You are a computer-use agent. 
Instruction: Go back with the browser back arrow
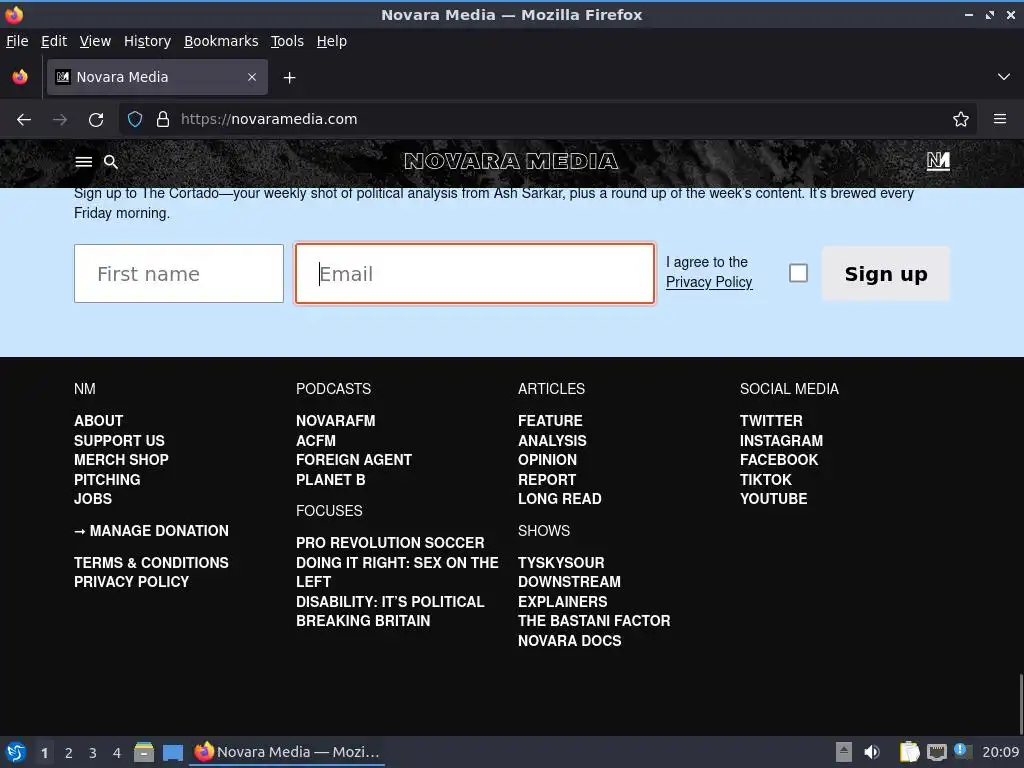click(24, 120)
